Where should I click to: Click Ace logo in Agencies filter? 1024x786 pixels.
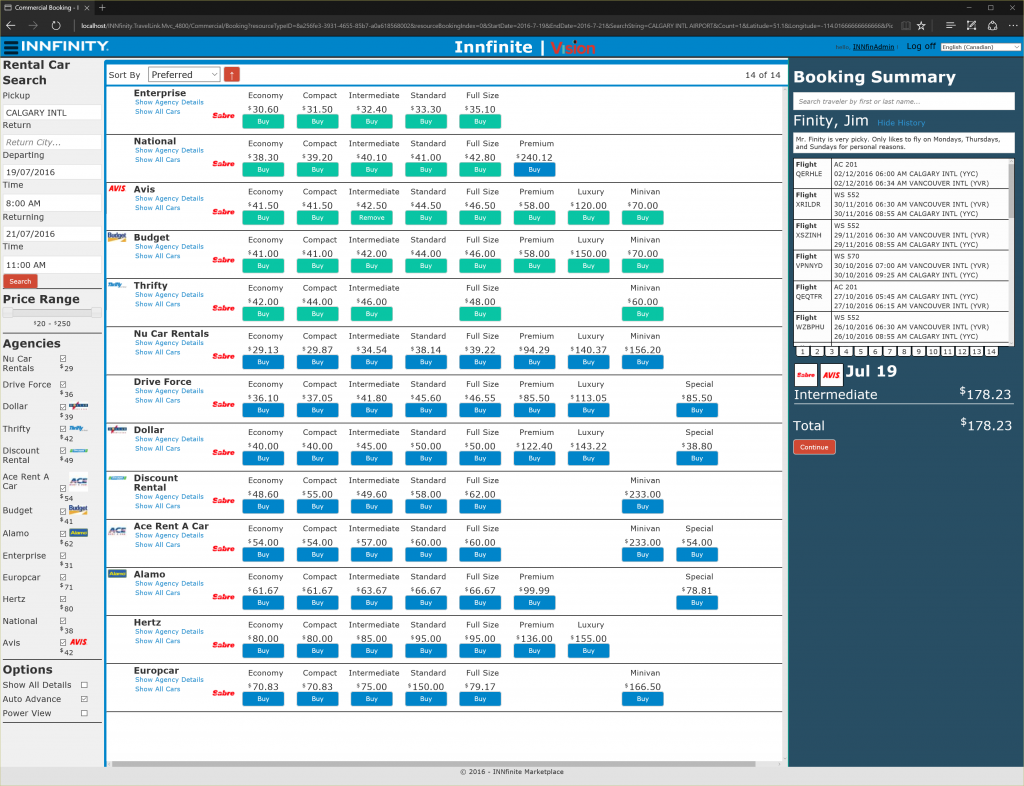click(x=78, y=481)
